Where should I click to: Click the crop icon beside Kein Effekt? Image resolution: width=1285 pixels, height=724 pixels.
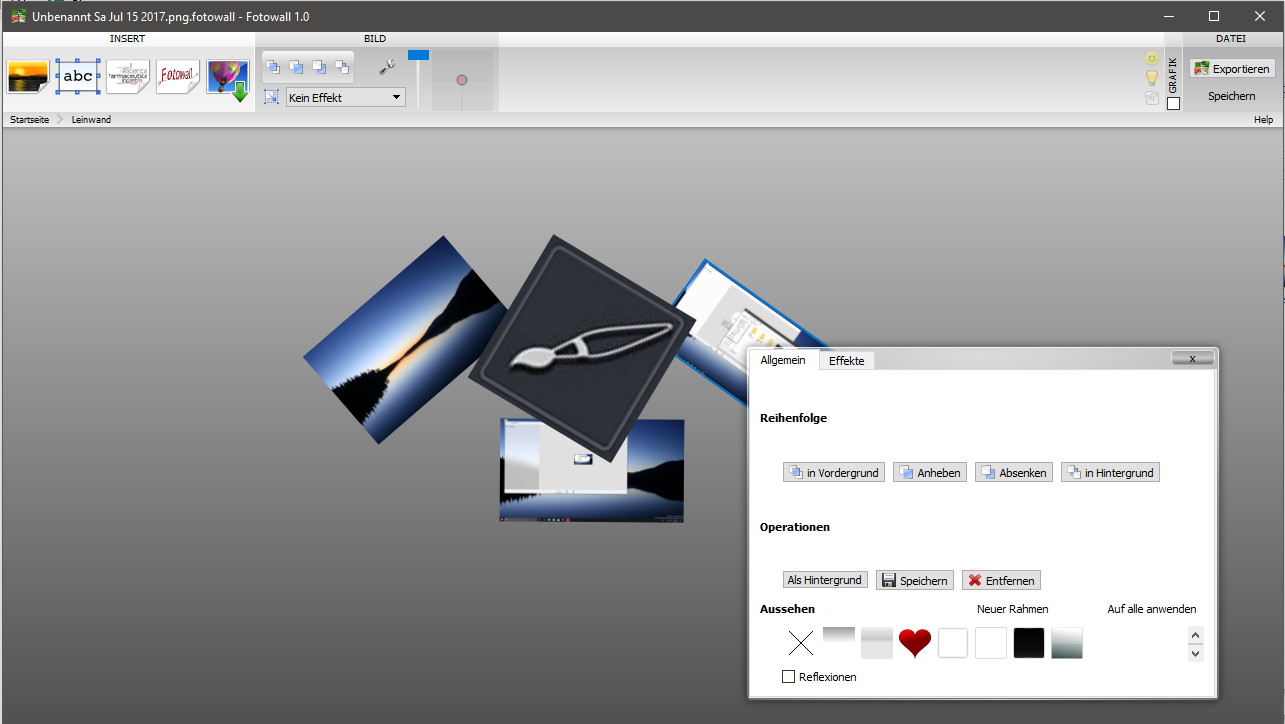[x=271, y=97]
